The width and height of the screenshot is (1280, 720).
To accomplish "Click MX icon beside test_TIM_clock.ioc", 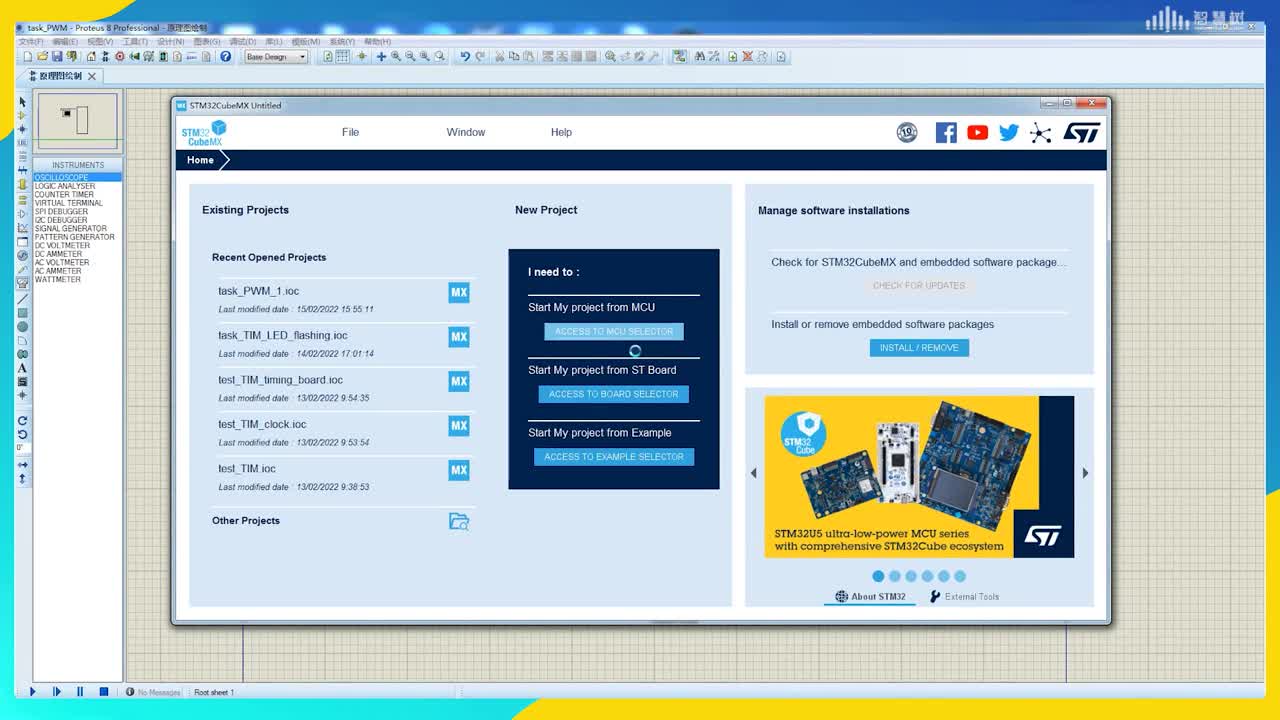I will point(459,425).
